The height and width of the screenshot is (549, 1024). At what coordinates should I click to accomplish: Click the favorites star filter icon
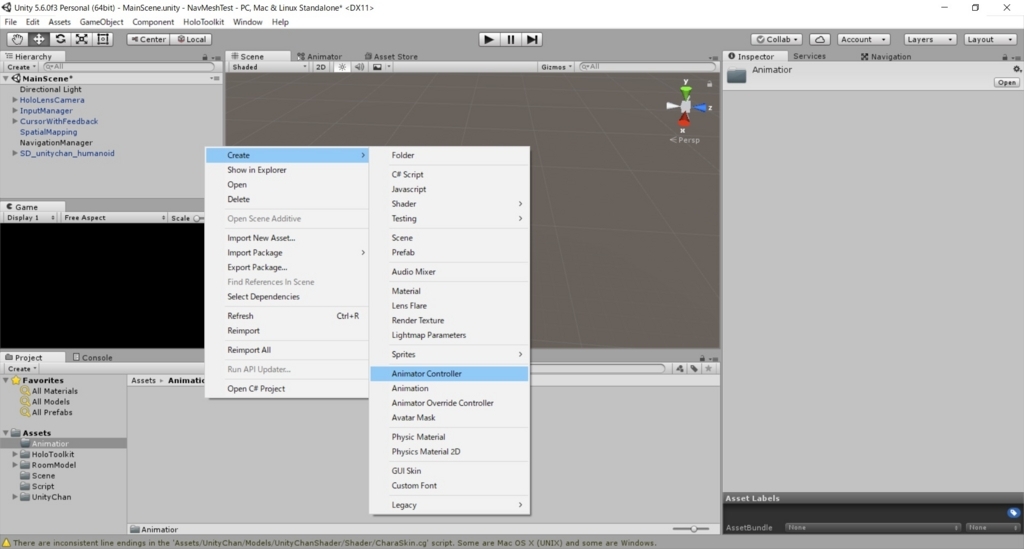pos(709,369)
